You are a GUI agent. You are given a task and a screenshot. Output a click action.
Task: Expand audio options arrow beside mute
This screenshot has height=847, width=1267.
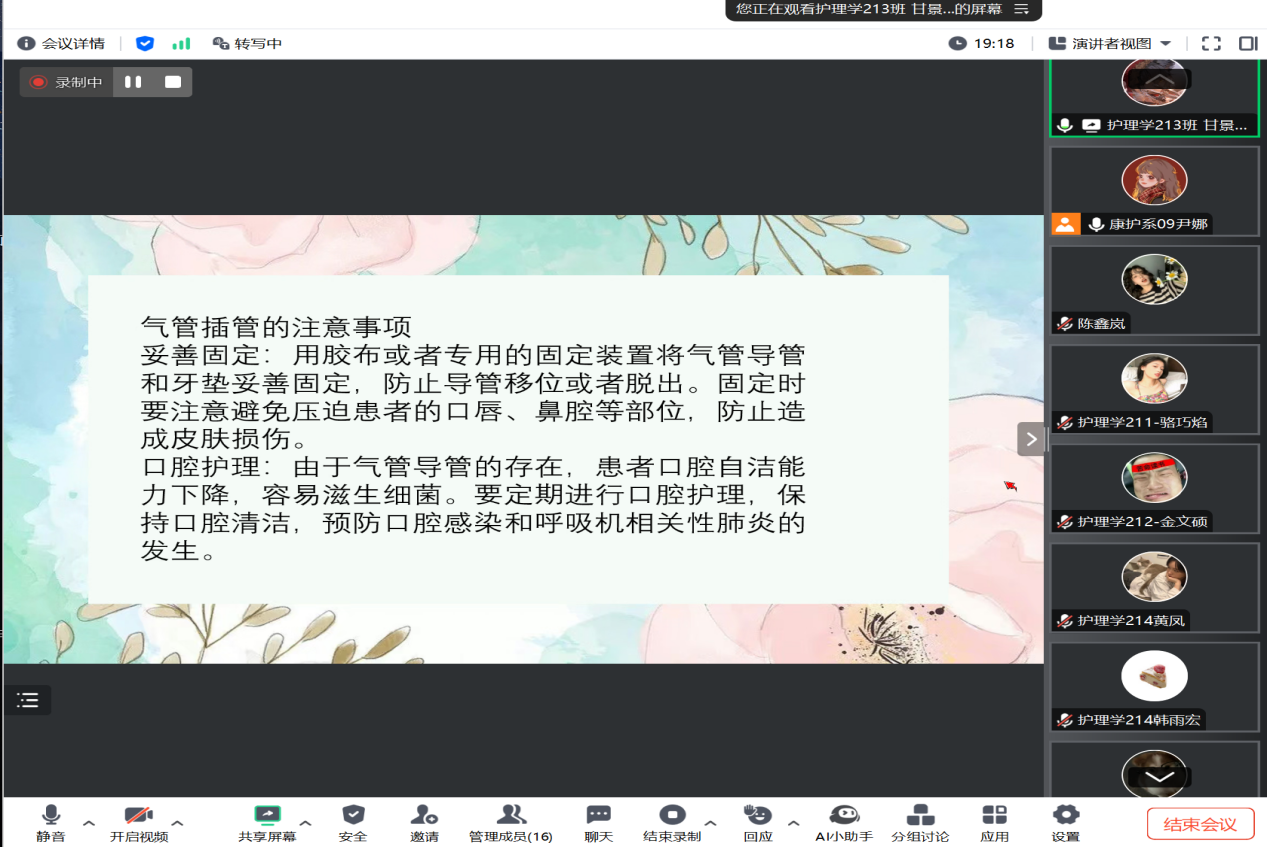click(x=89, y=823)
